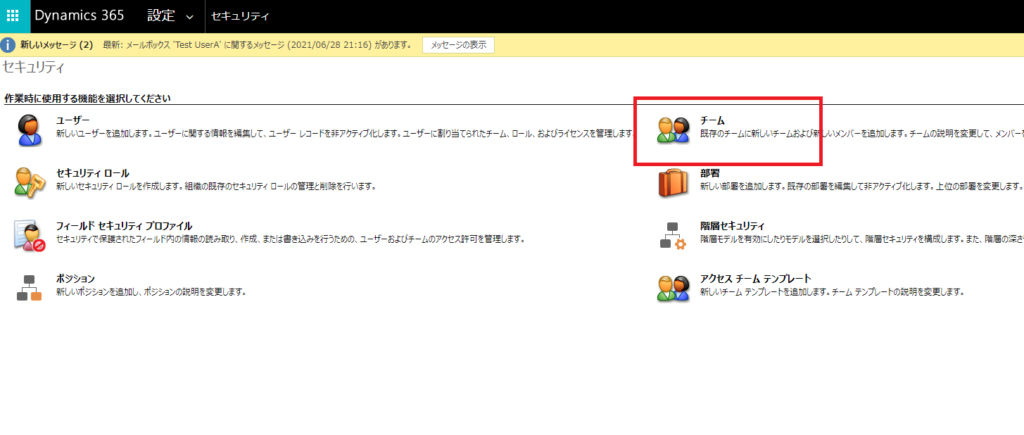This screenshot has width=1024, height=435.
Task: Open the フィールド セキュリティ プロファイル link
Action: (x=123, y=226)
